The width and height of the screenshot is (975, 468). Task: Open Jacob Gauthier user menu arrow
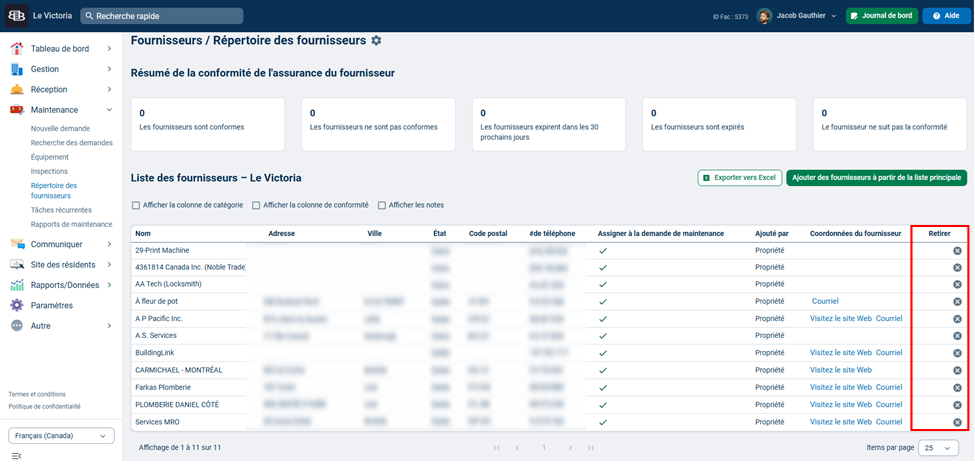[x=833, y=16]
